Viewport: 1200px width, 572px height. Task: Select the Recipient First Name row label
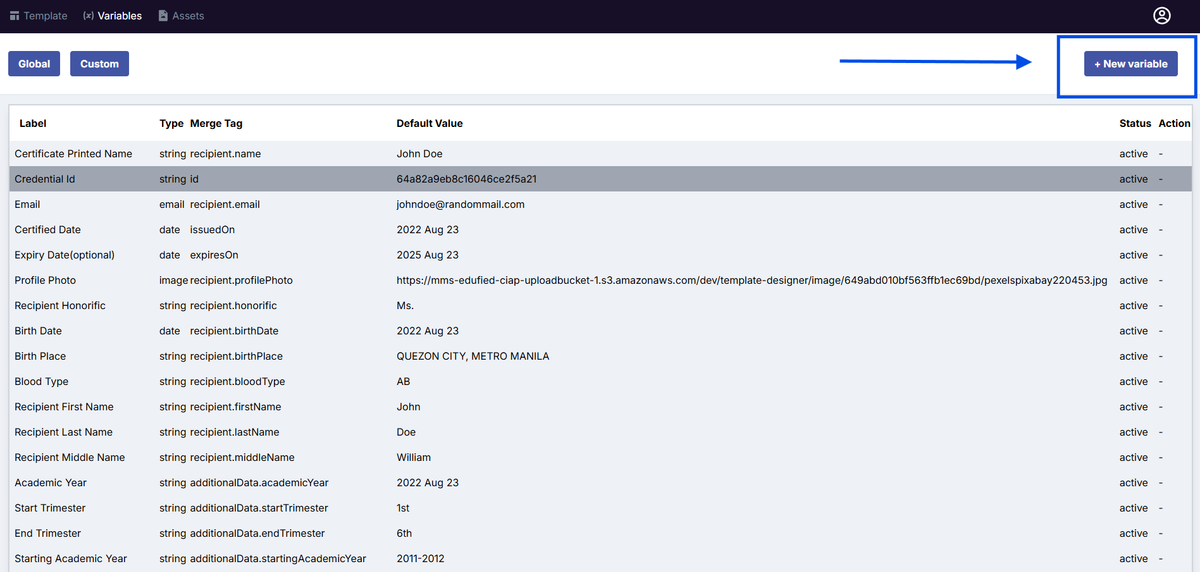click(x=64, y=407)
